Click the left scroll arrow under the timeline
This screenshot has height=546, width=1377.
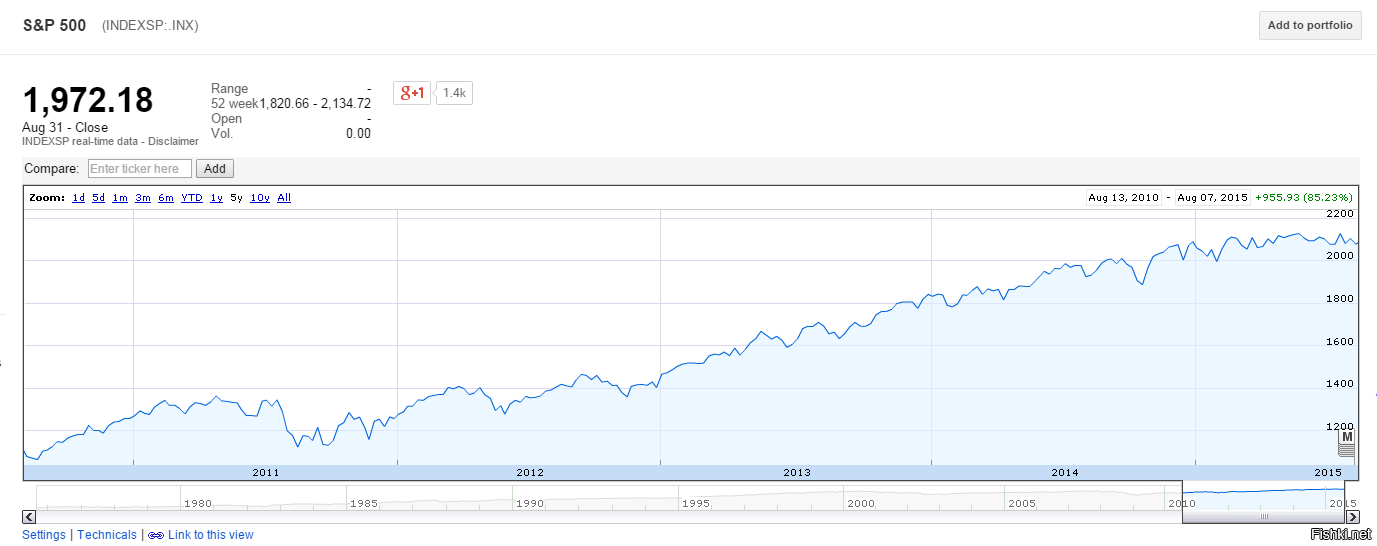point(29,517)
